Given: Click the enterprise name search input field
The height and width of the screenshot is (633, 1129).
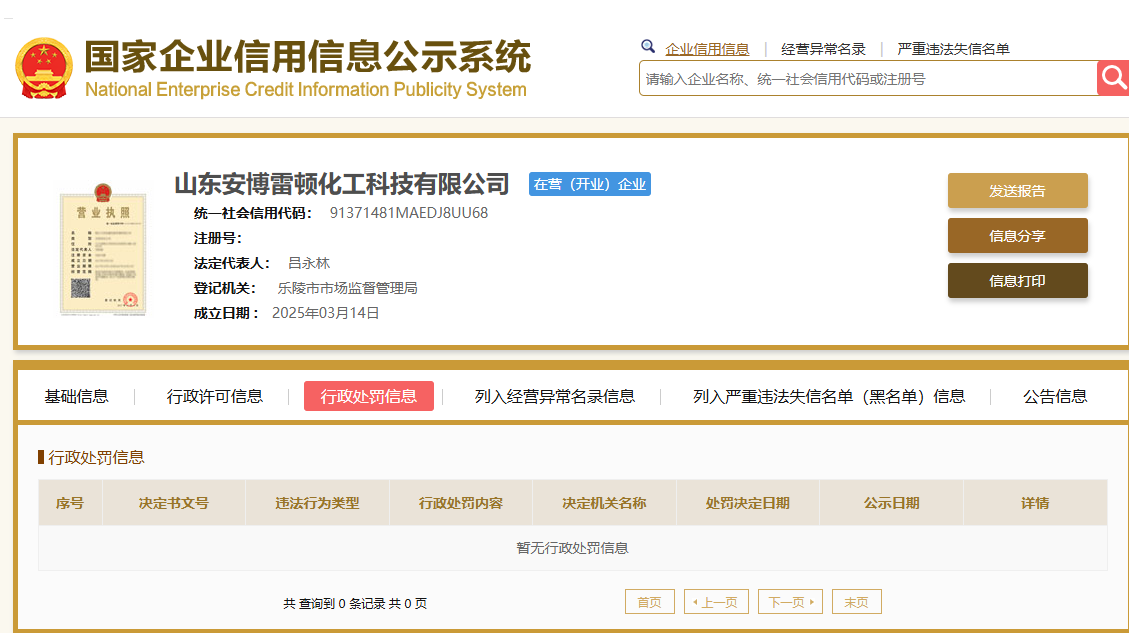Looking at the screenshot, I should pyautogui.click(x=867, y=79).
